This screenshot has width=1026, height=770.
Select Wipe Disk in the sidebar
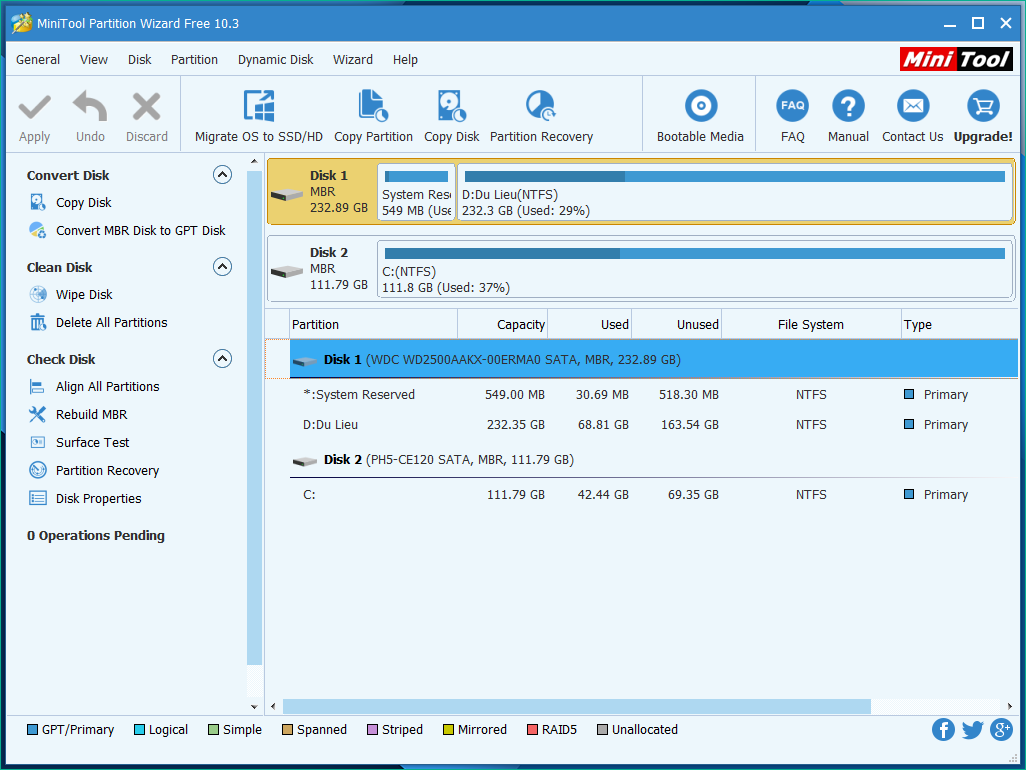pos(84,295)
